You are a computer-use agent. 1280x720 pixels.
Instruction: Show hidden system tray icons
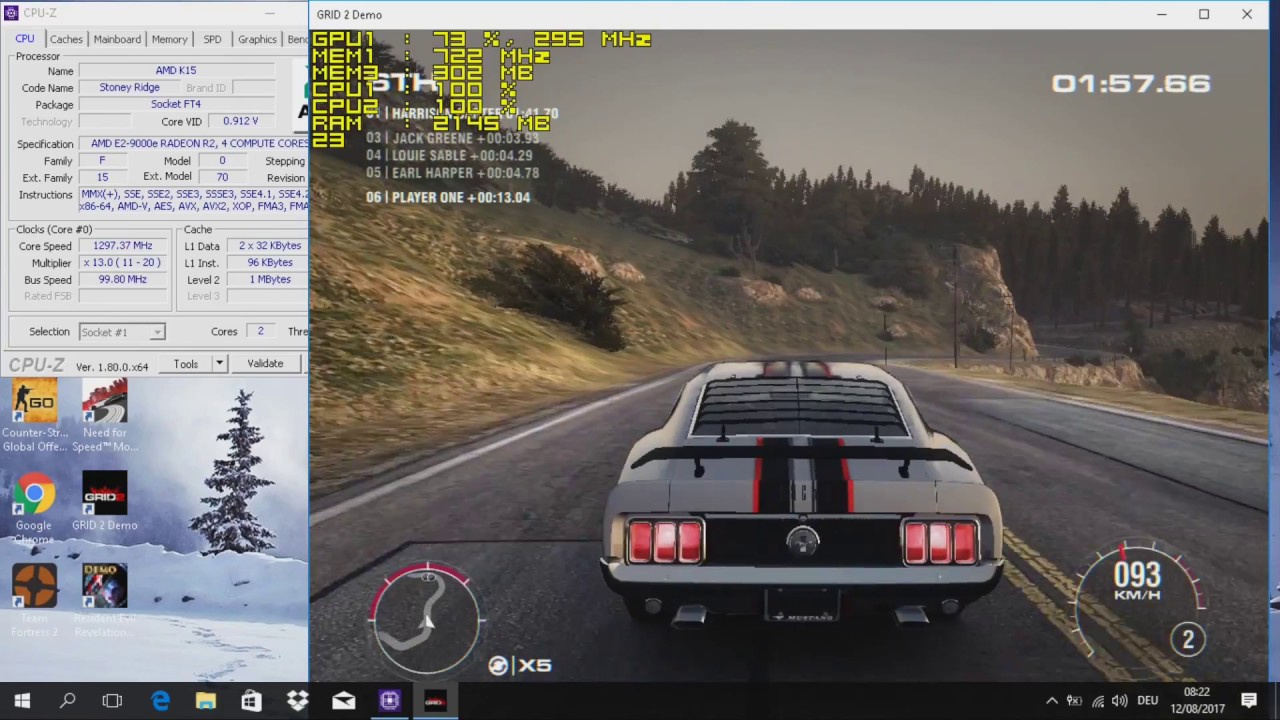click(x=1052, y=701)
